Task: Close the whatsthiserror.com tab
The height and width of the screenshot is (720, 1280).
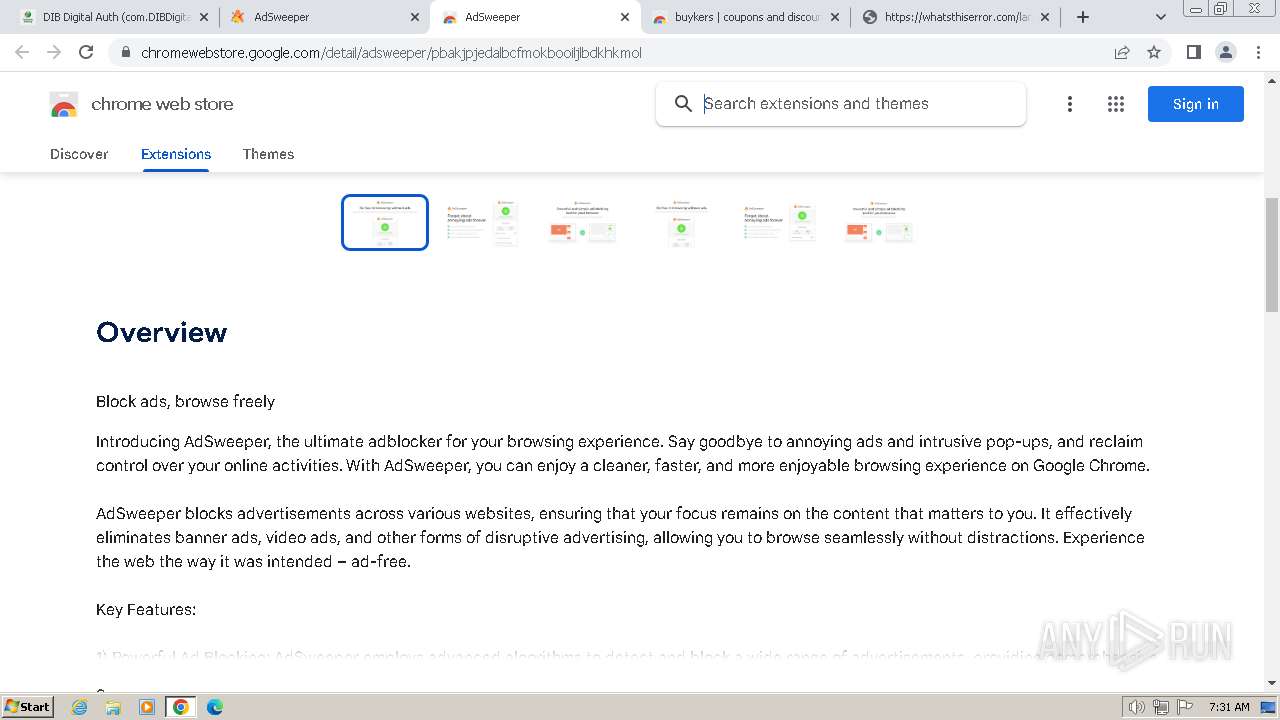Action: click(1045, 17)
